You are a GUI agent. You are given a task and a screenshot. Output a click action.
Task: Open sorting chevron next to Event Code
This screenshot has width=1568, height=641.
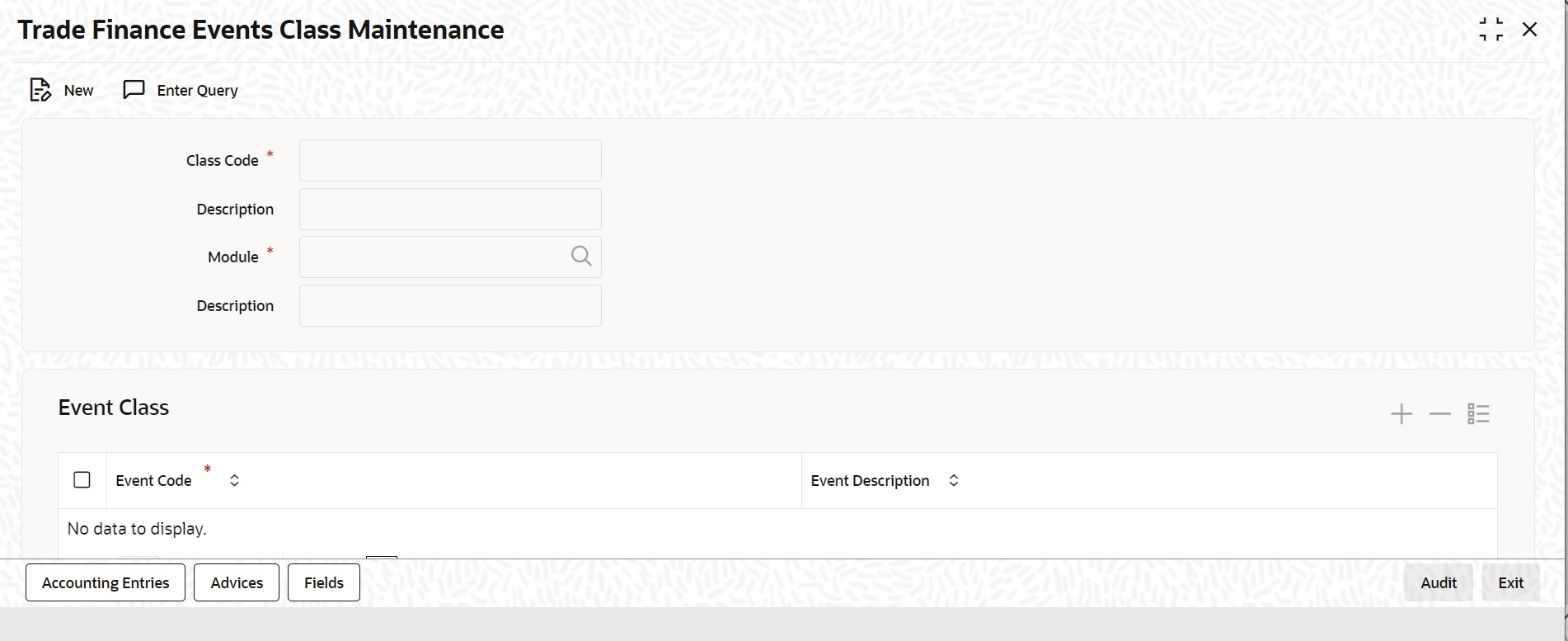234,479
